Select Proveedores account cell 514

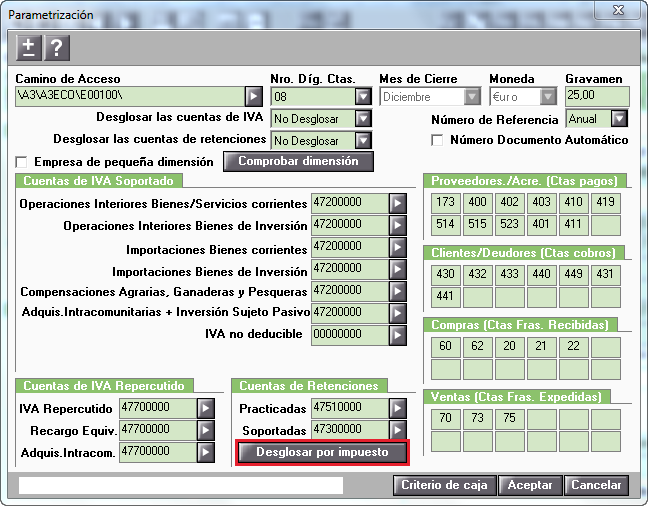pos(446,225)
